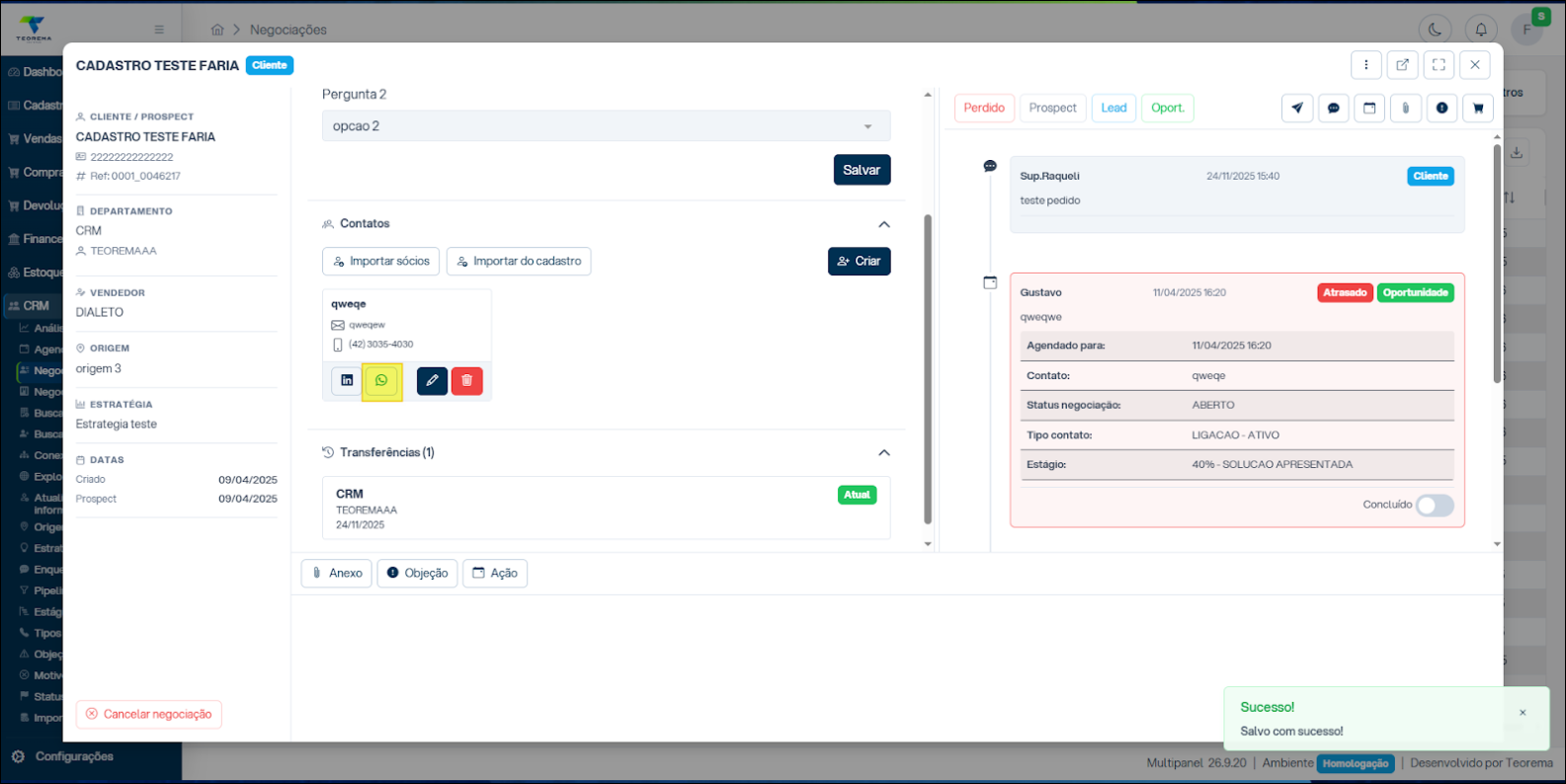Click the paperclip icon in timeline toolbar
Viewport: 1566px width, 784px height.
coord(1406,109)
